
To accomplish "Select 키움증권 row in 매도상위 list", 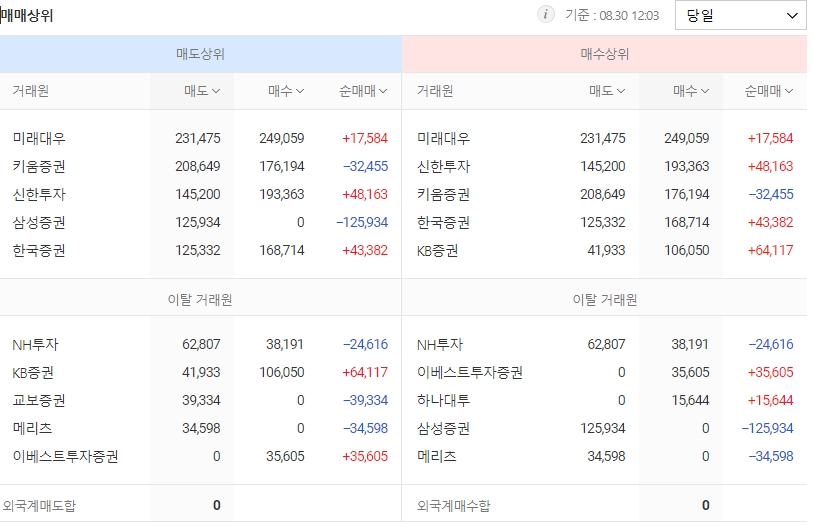I will [200, 166].
